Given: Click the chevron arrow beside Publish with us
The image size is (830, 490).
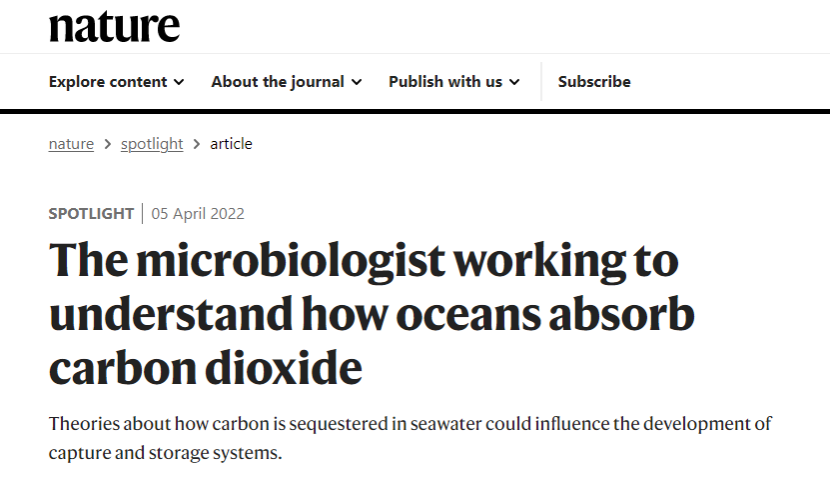Looking at the screenshot, I should click(x=514, y=82).
